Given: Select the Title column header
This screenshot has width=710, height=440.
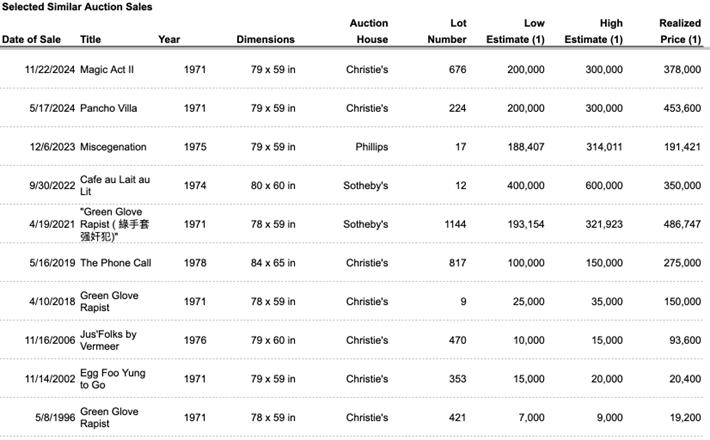Looking at the screenshot, I should [90, 40].
